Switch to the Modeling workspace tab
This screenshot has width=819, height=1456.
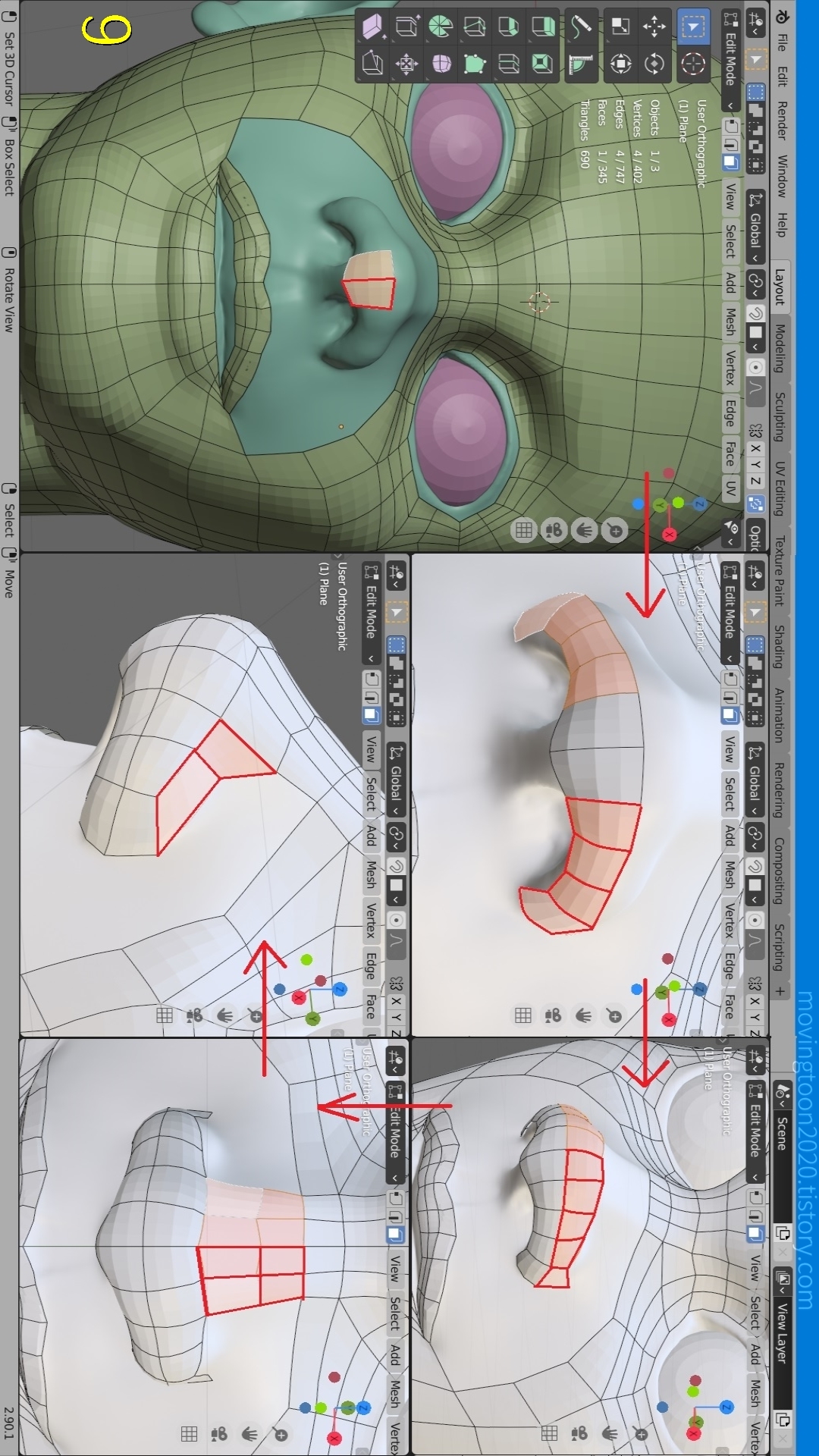pos(780,348)
